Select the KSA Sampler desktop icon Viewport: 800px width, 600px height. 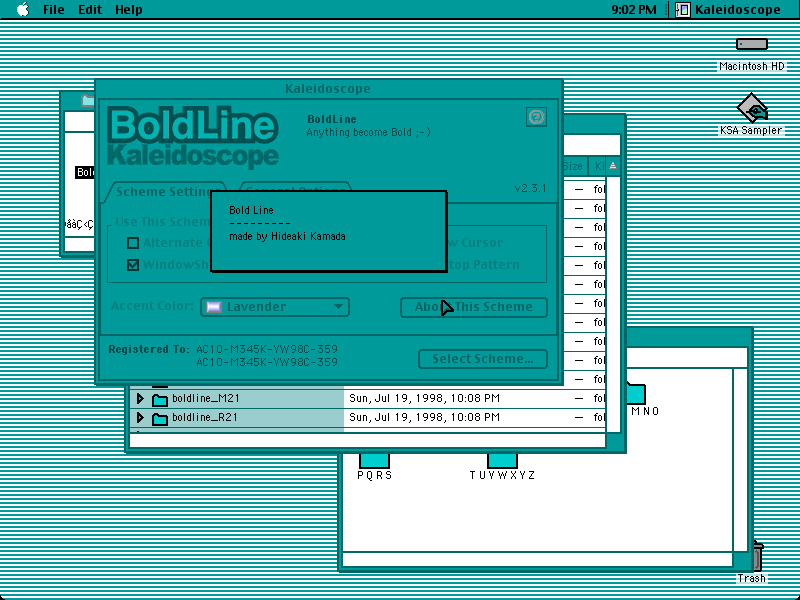click(752, 107)
